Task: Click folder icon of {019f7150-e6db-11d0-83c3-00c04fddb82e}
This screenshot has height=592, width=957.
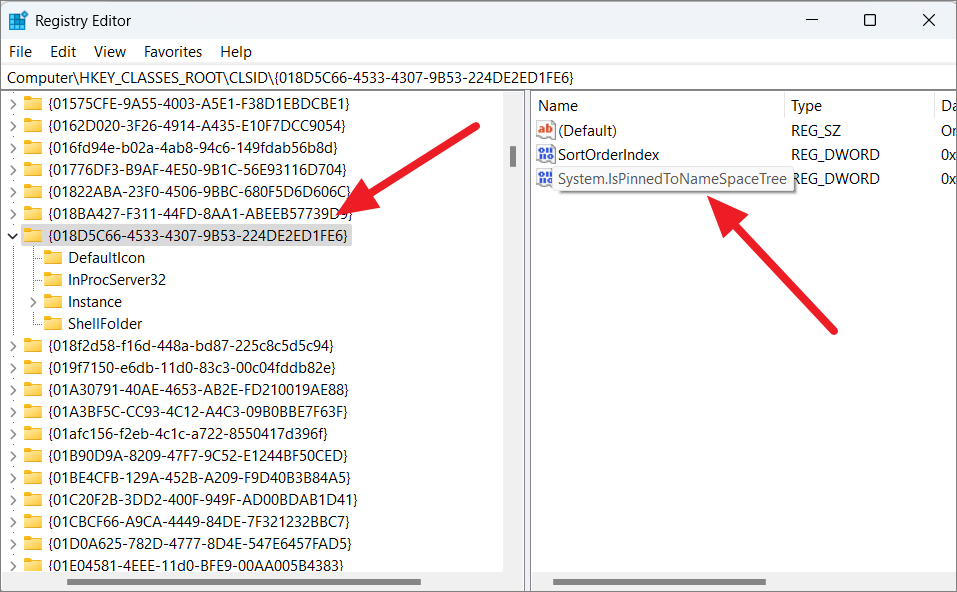Action: [x=32, y=367]
